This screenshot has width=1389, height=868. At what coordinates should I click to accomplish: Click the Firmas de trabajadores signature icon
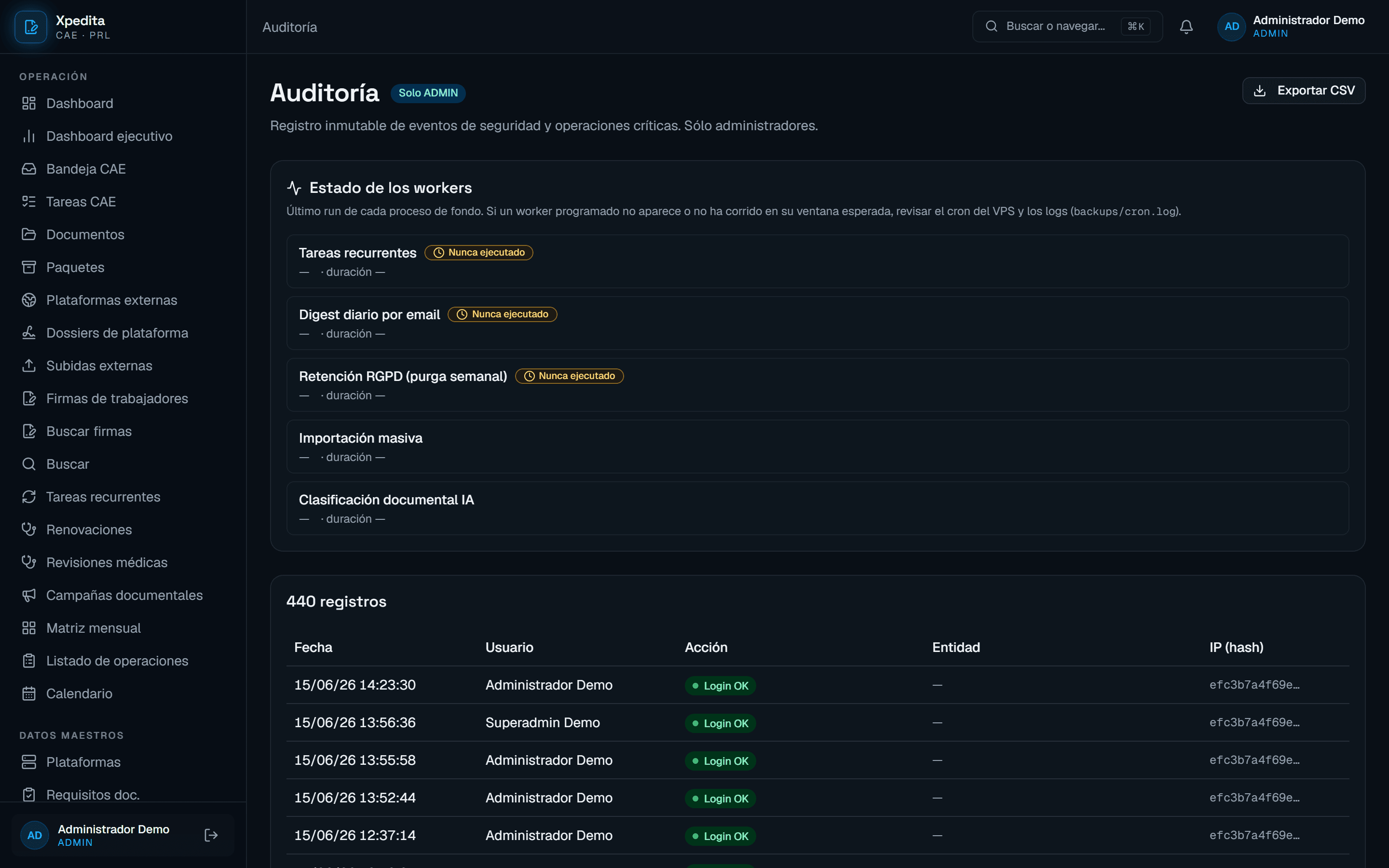pos(29,398)
